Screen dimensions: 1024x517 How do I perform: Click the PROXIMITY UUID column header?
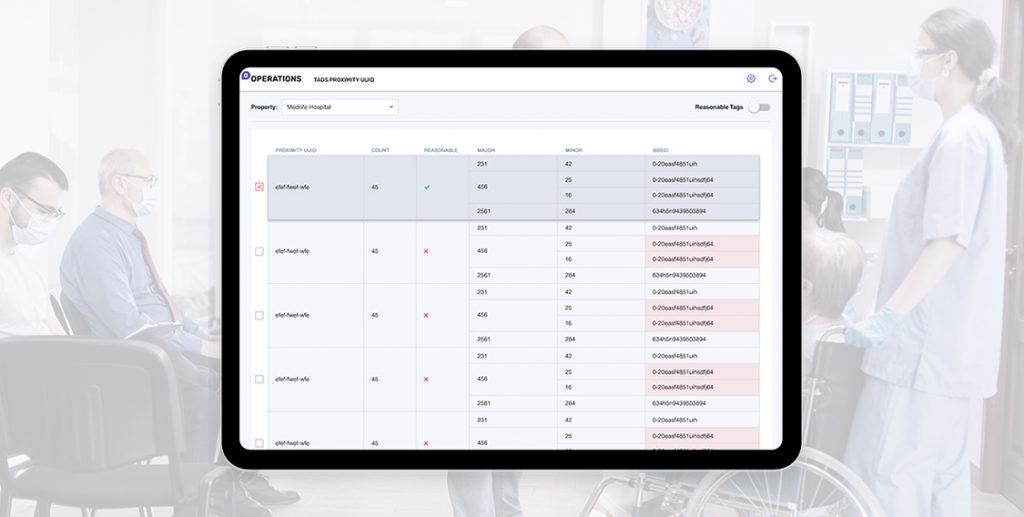click(x=296, y=150)
